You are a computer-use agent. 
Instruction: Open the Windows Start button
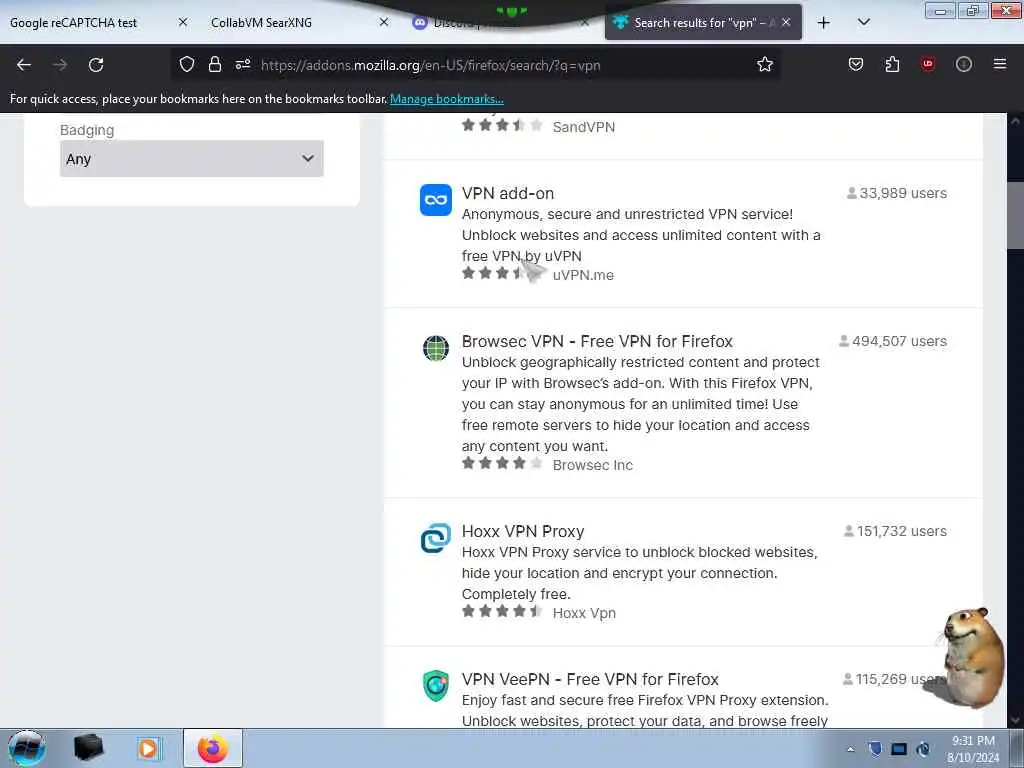point(27,748)
